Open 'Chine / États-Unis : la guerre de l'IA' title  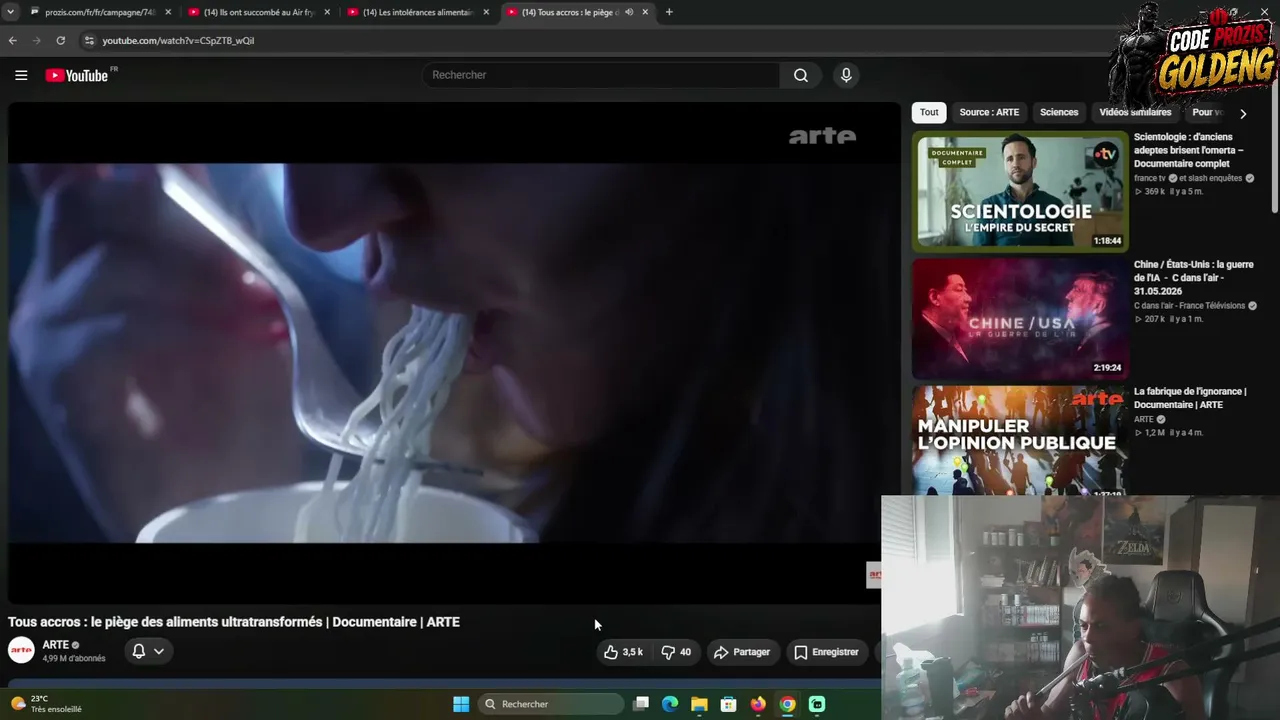pyautogui.click(x=1194, y=278)
